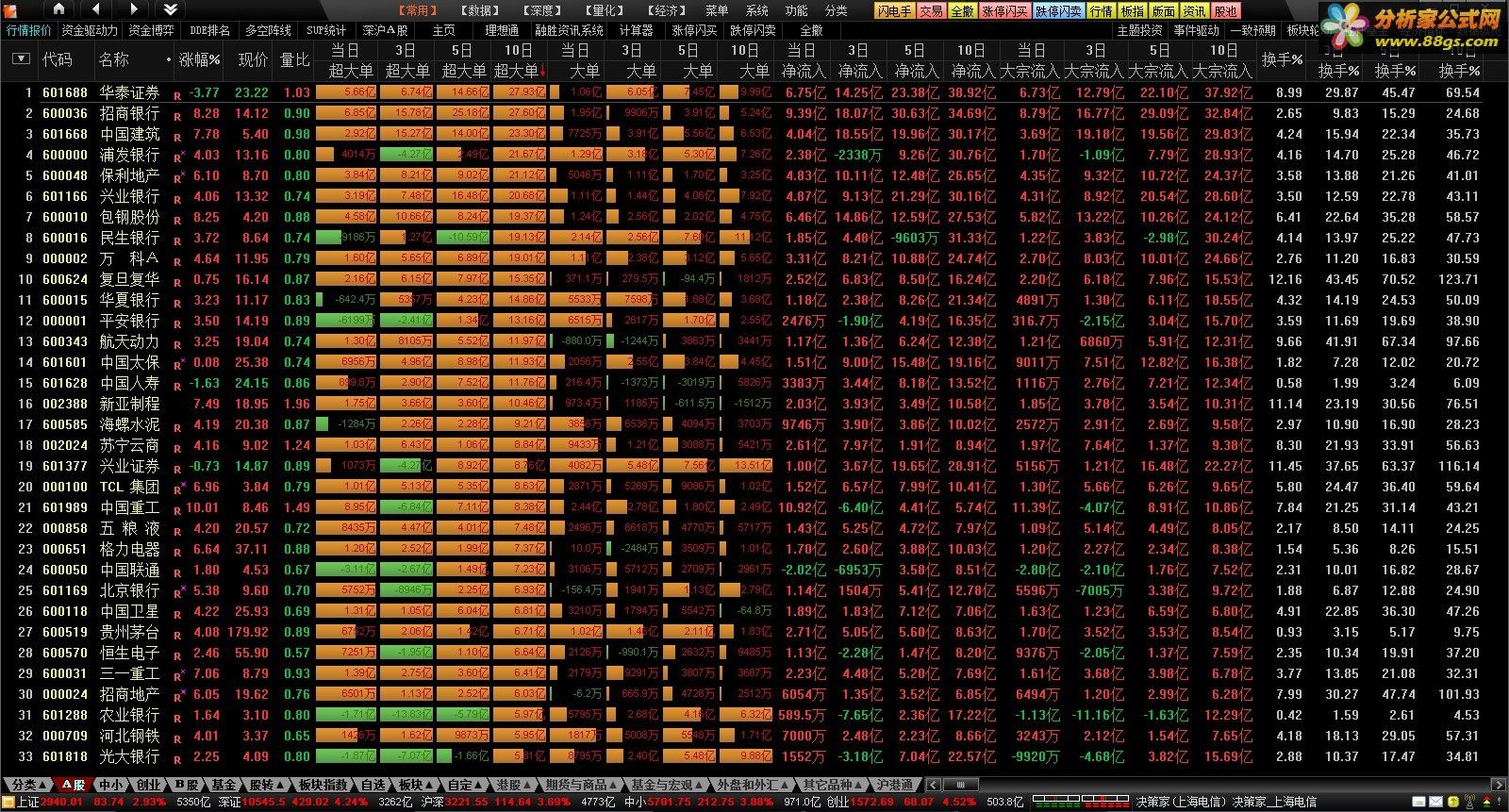Open the 计算器 tab
The image size is (1509, 812).
coord(637,30)
